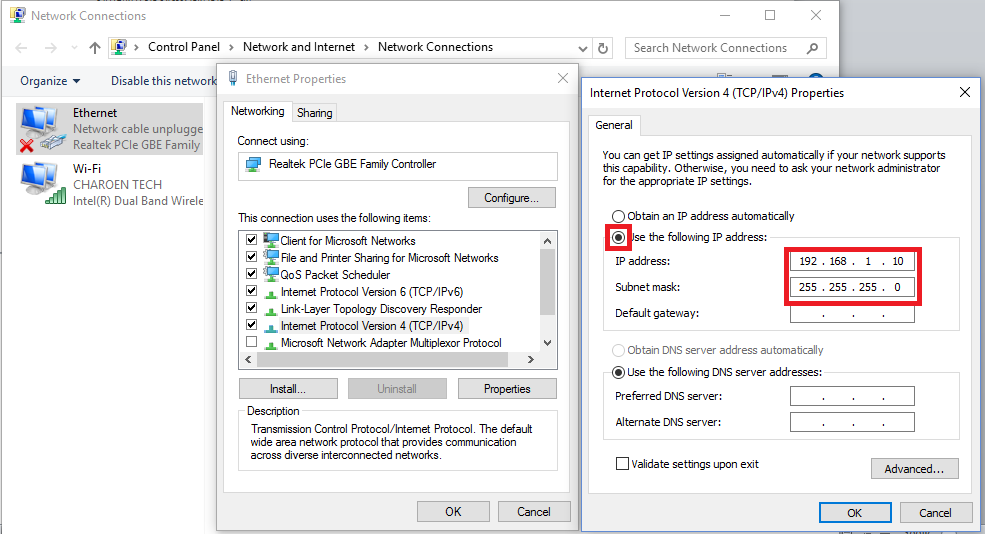Select Internet Protocol Version 4 (TCP/IPv4) item
The height and width of the screenshot is (534, 985).
coord(371,326)
